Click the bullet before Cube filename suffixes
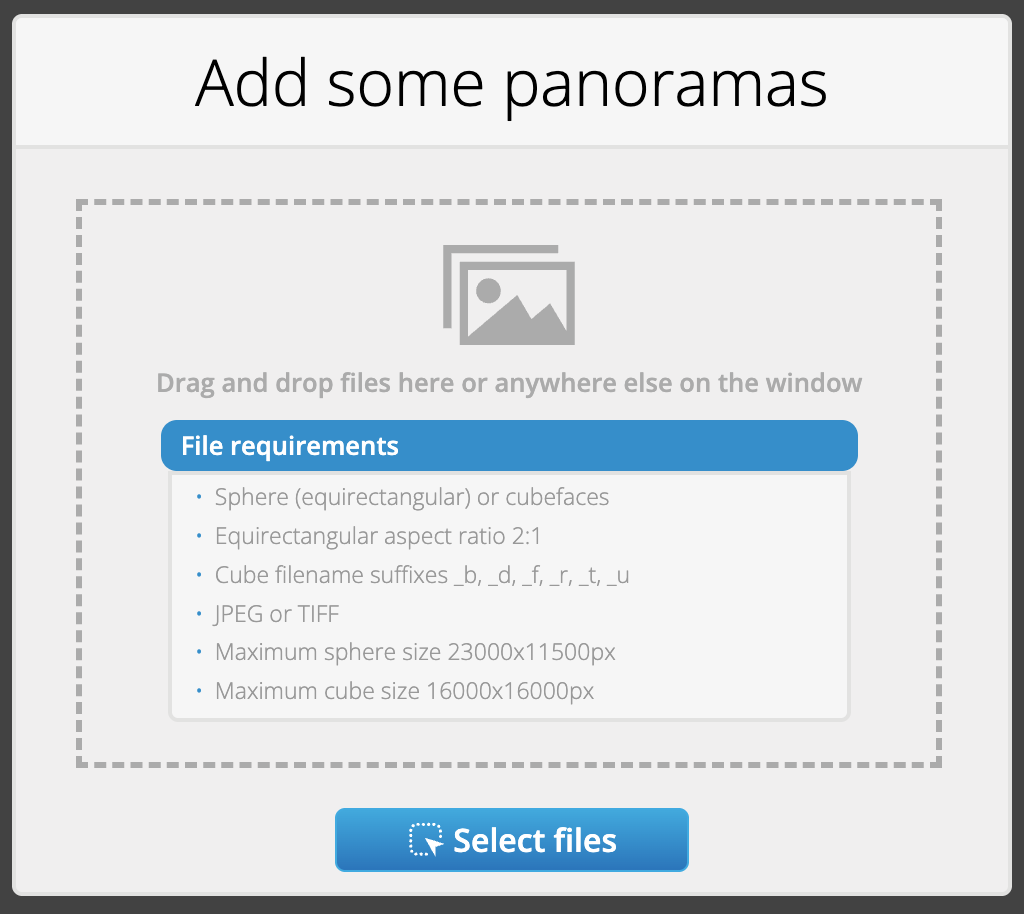 pos(199,575)
